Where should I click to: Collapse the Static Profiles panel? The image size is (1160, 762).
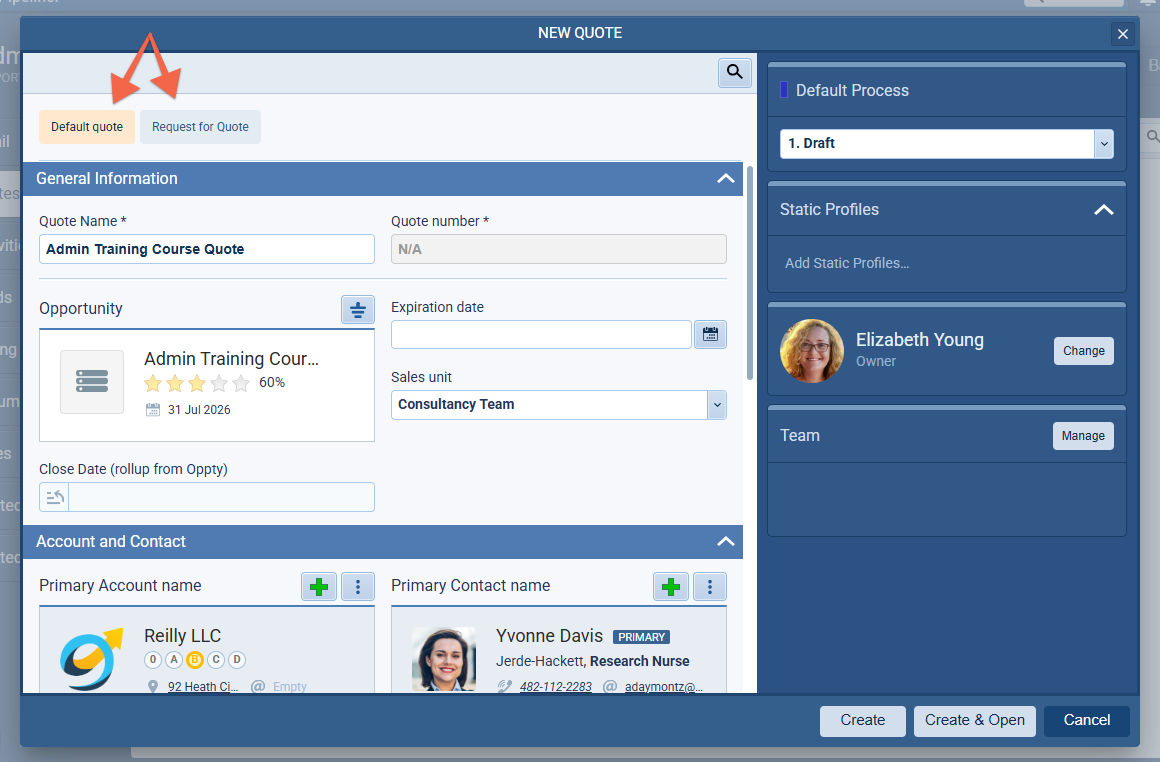click(x=1104, y=210)
